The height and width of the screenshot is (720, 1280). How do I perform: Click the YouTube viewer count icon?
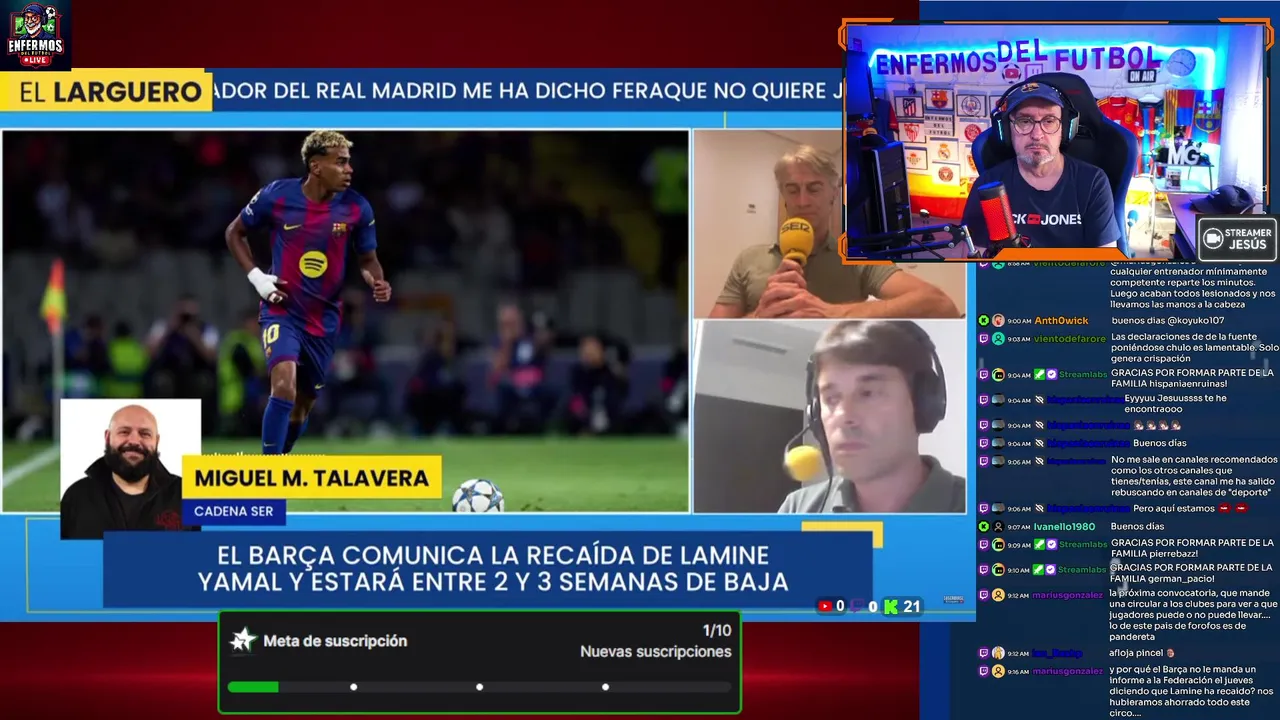(x=825, y=606)
